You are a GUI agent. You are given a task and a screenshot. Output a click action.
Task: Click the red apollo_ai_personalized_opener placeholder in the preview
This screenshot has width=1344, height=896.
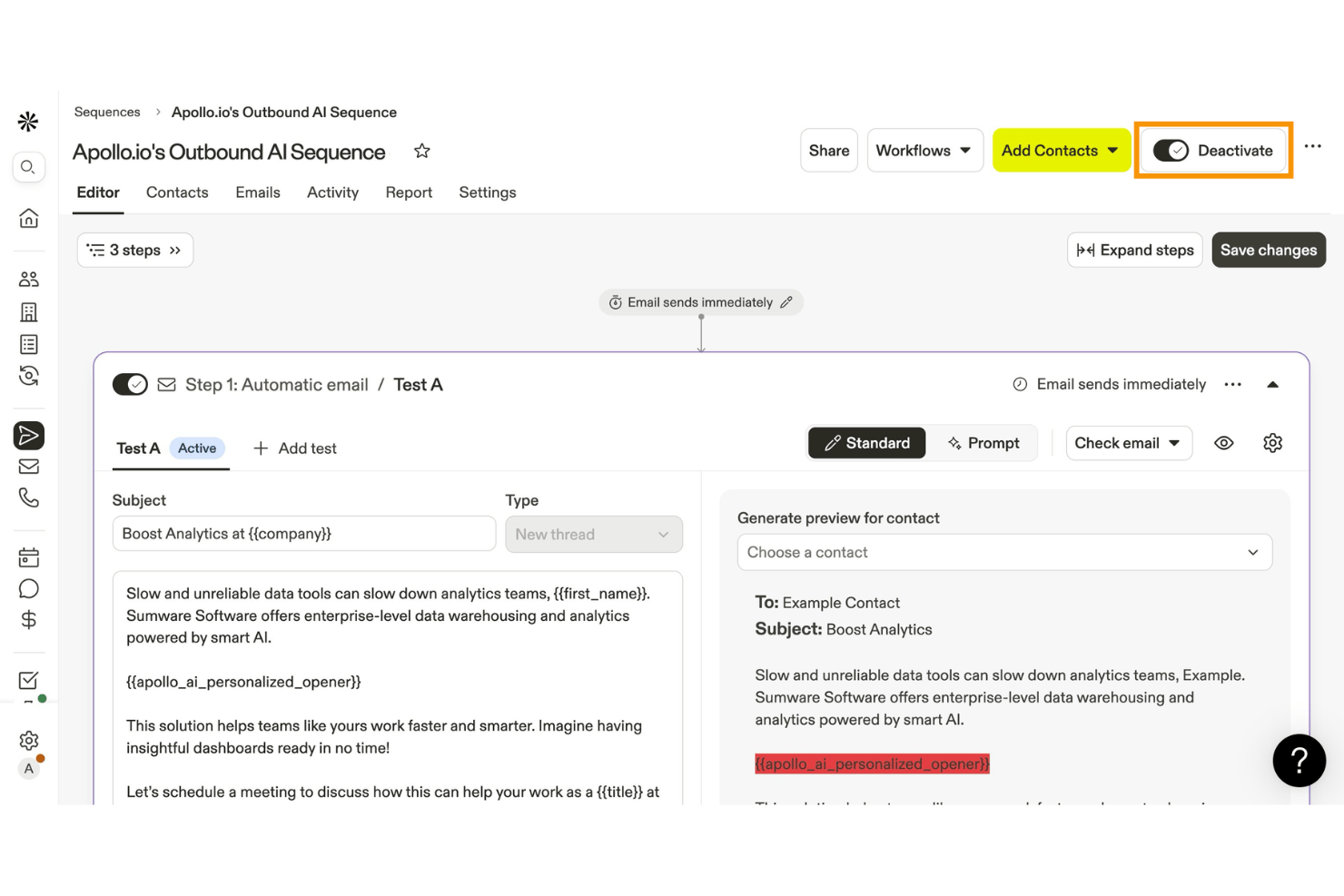[872, 764]
